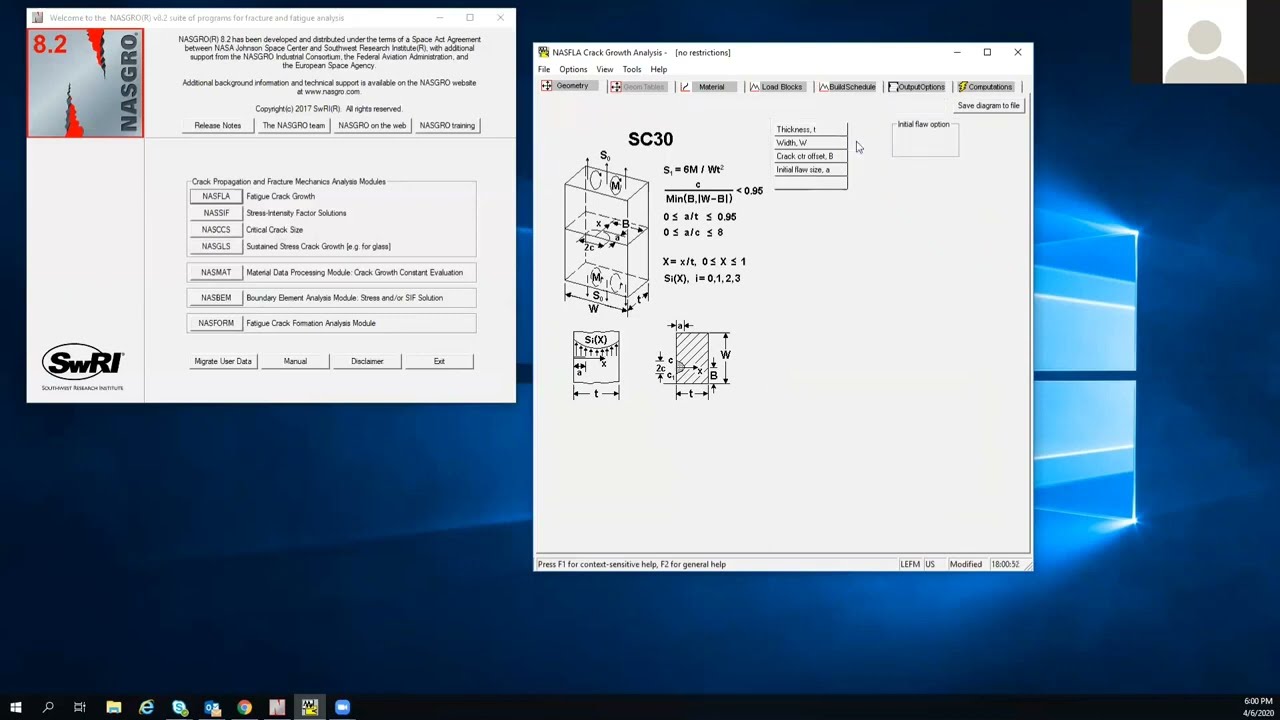This screenshot has height=720, width=1280.
Task: Launch the NASMAT Material Data module
Action: [216, 272]
